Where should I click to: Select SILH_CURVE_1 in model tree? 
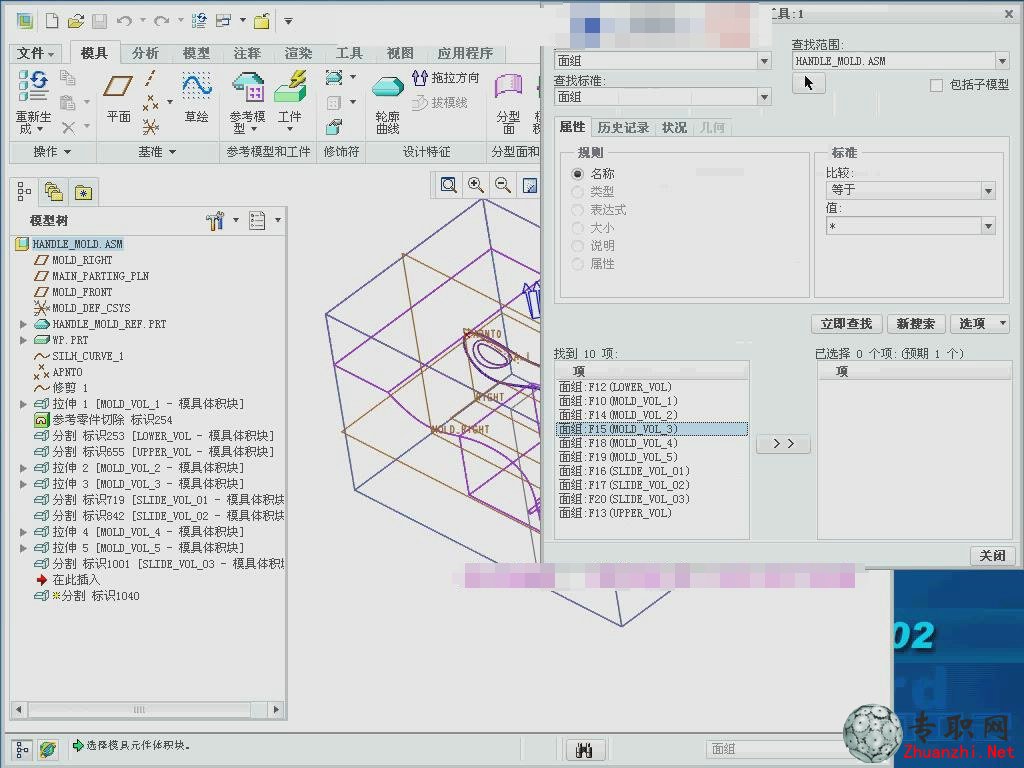(88, 356)
